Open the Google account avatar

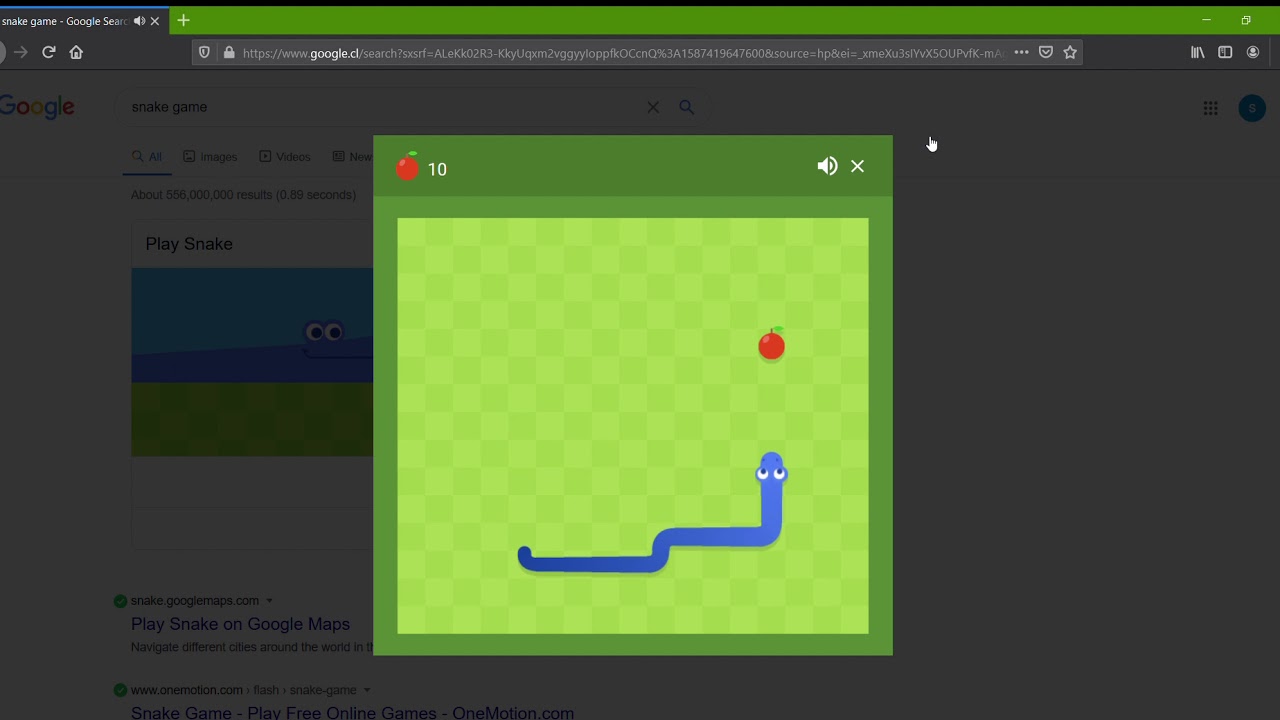click(1252, 108)
